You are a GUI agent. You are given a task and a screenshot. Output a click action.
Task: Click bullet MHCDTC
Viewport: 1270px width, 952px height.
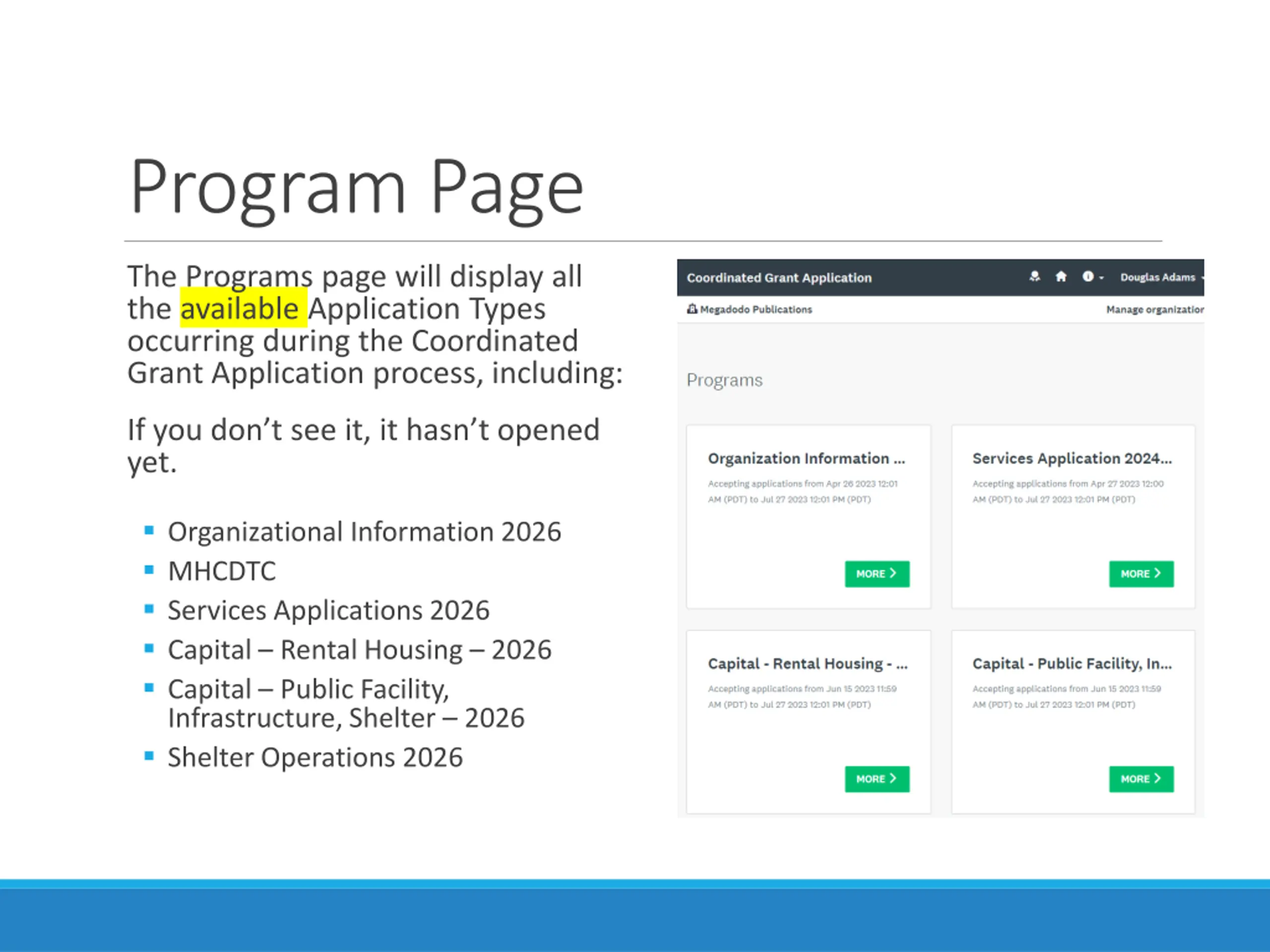222,572
